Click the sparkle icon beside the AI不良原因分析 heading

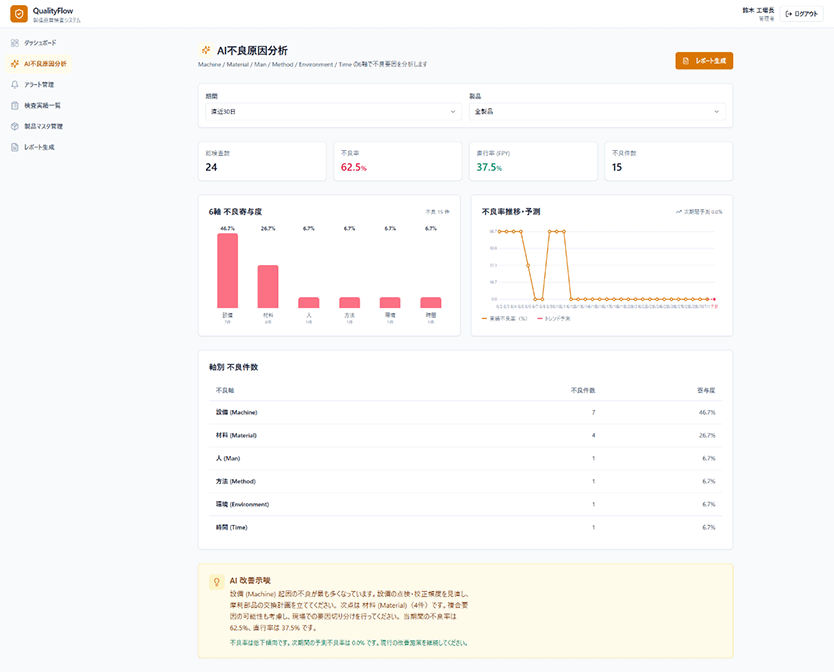click(206, 51)
